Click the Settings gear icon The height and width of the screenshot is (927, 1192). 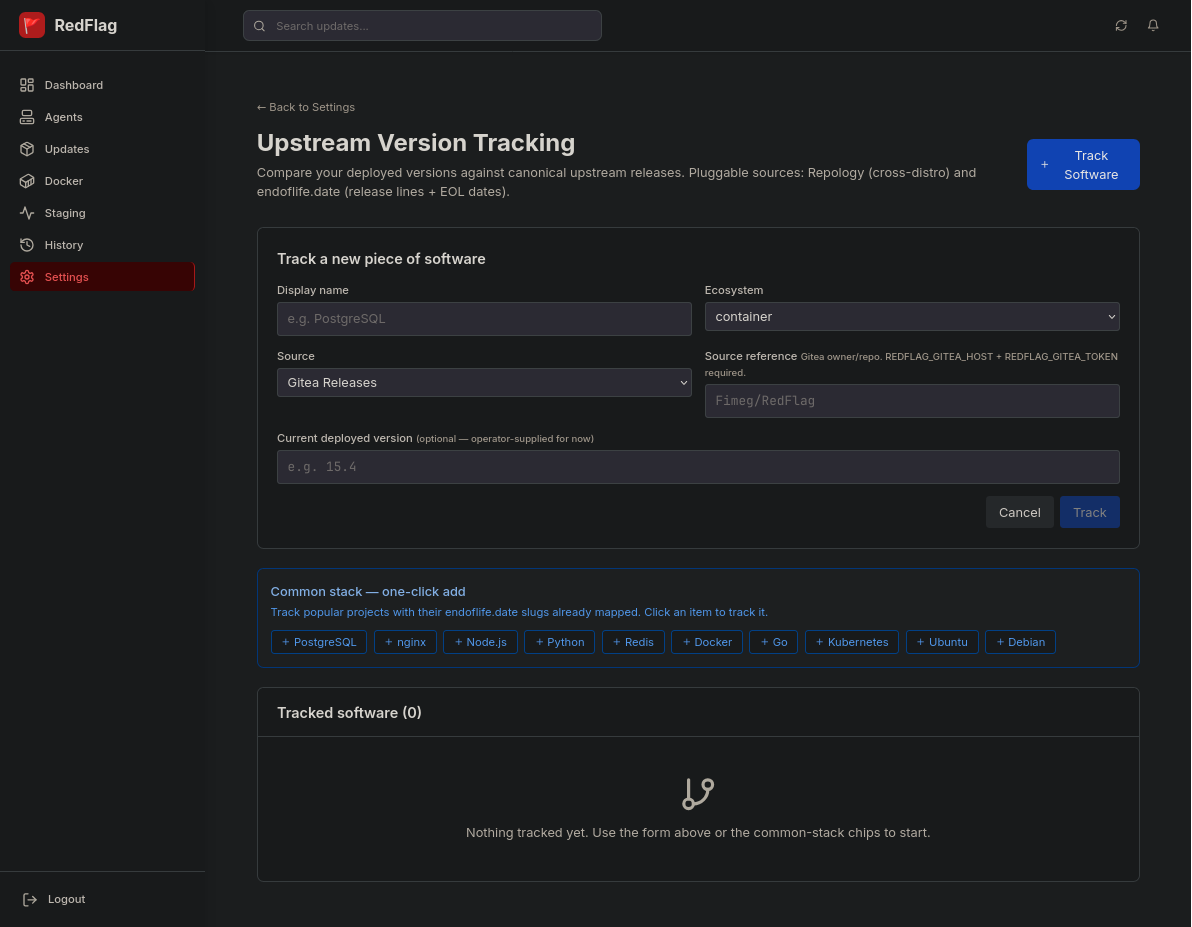click(x=27, y=277)
